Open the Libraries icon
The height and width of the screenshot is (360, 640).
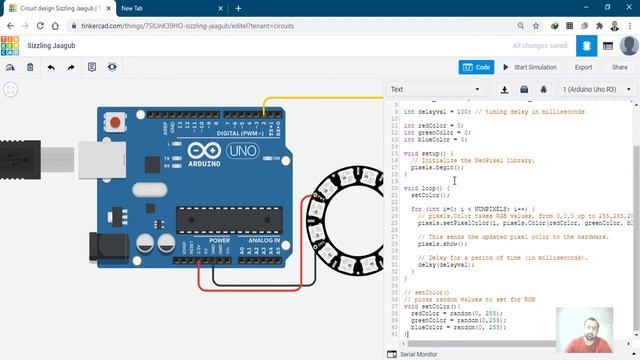tap(524, 89)
